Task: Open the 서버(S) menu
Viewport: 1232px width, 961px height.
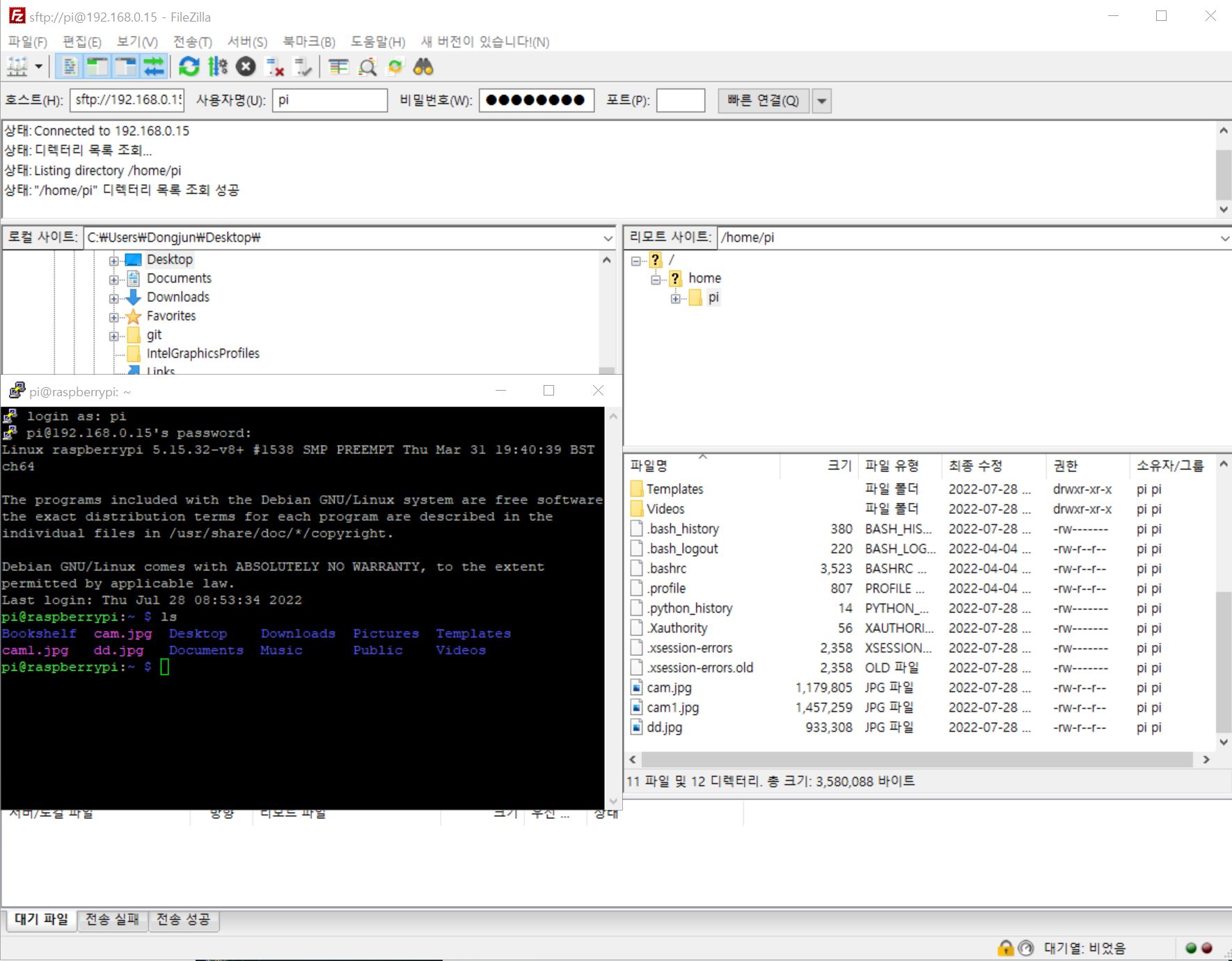Action: pos(248,42)
